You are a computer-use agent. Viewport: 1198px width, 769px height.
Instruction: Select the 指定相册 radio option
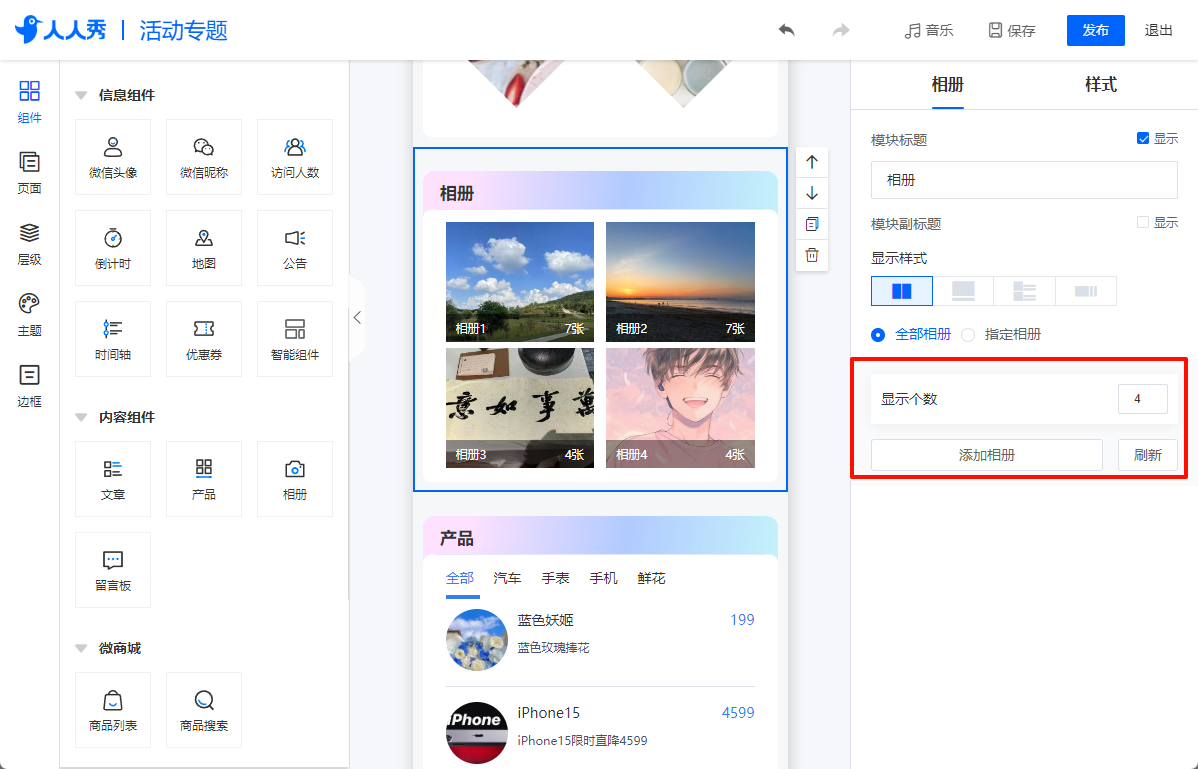pyautogui.click(x=968, y=334)
